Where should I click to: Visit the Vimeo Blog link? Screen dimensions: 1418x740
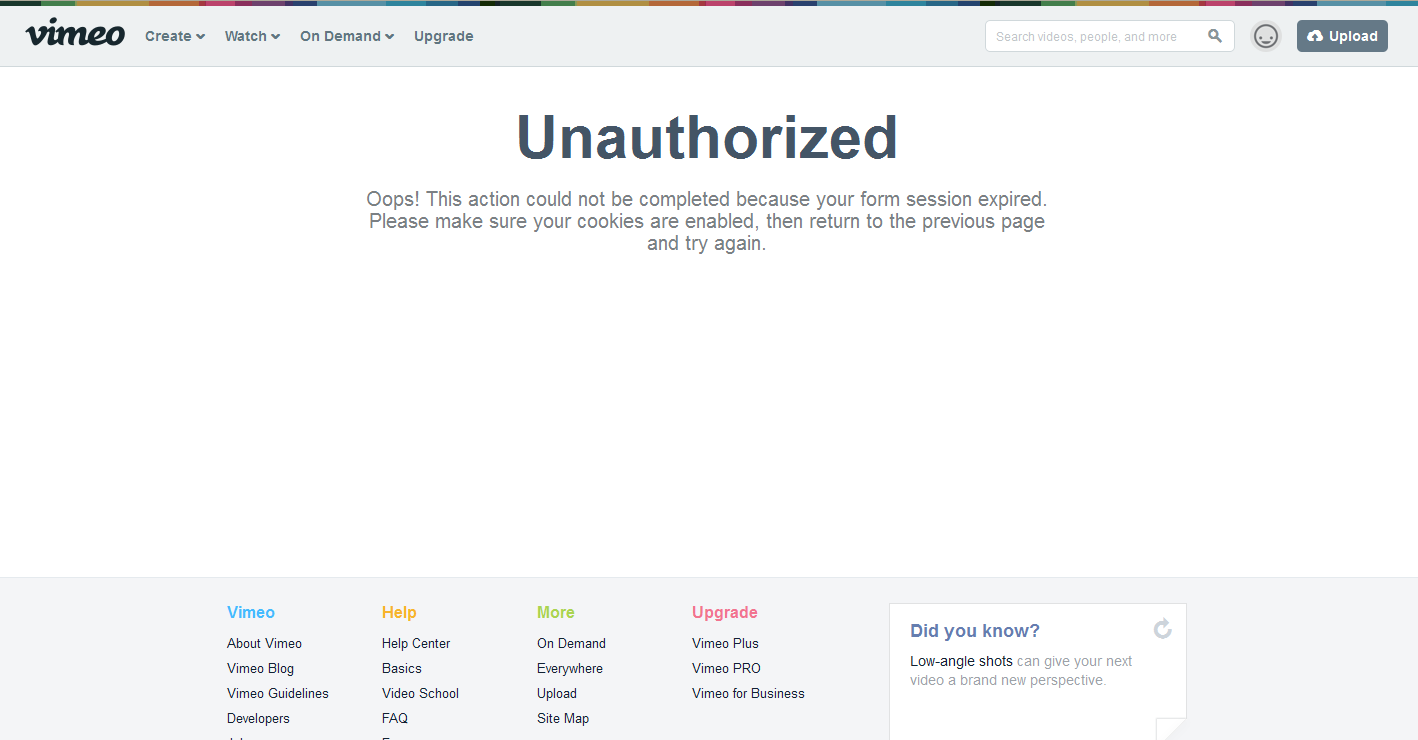click(x=260, y=668)
